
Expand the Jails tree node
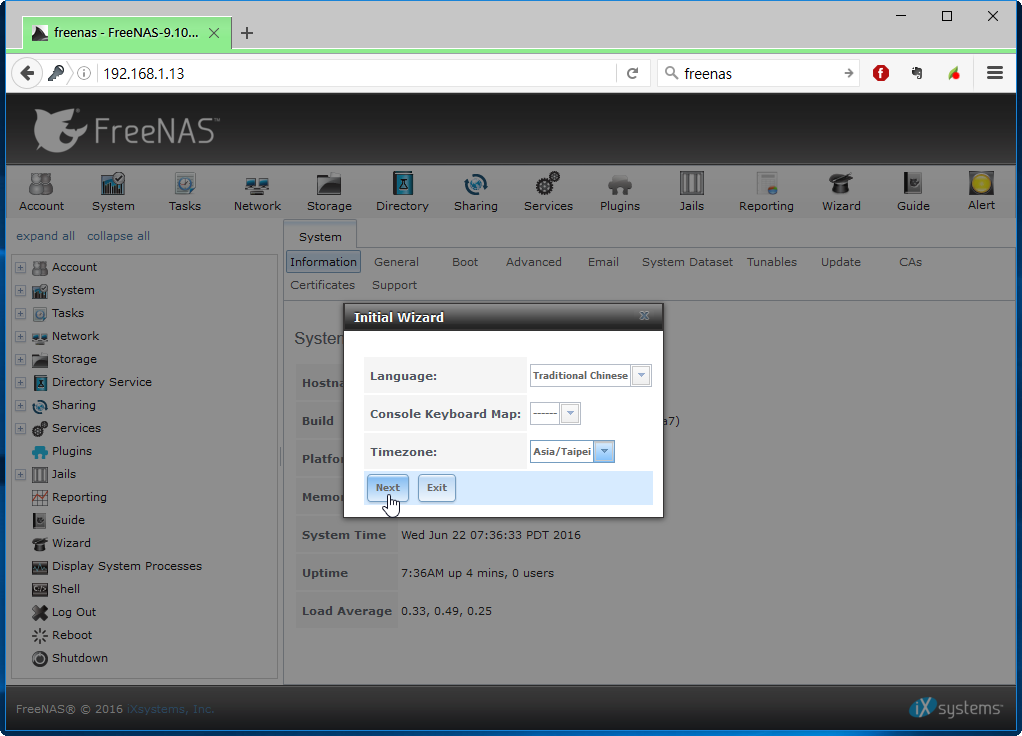[x=20, y=474]
